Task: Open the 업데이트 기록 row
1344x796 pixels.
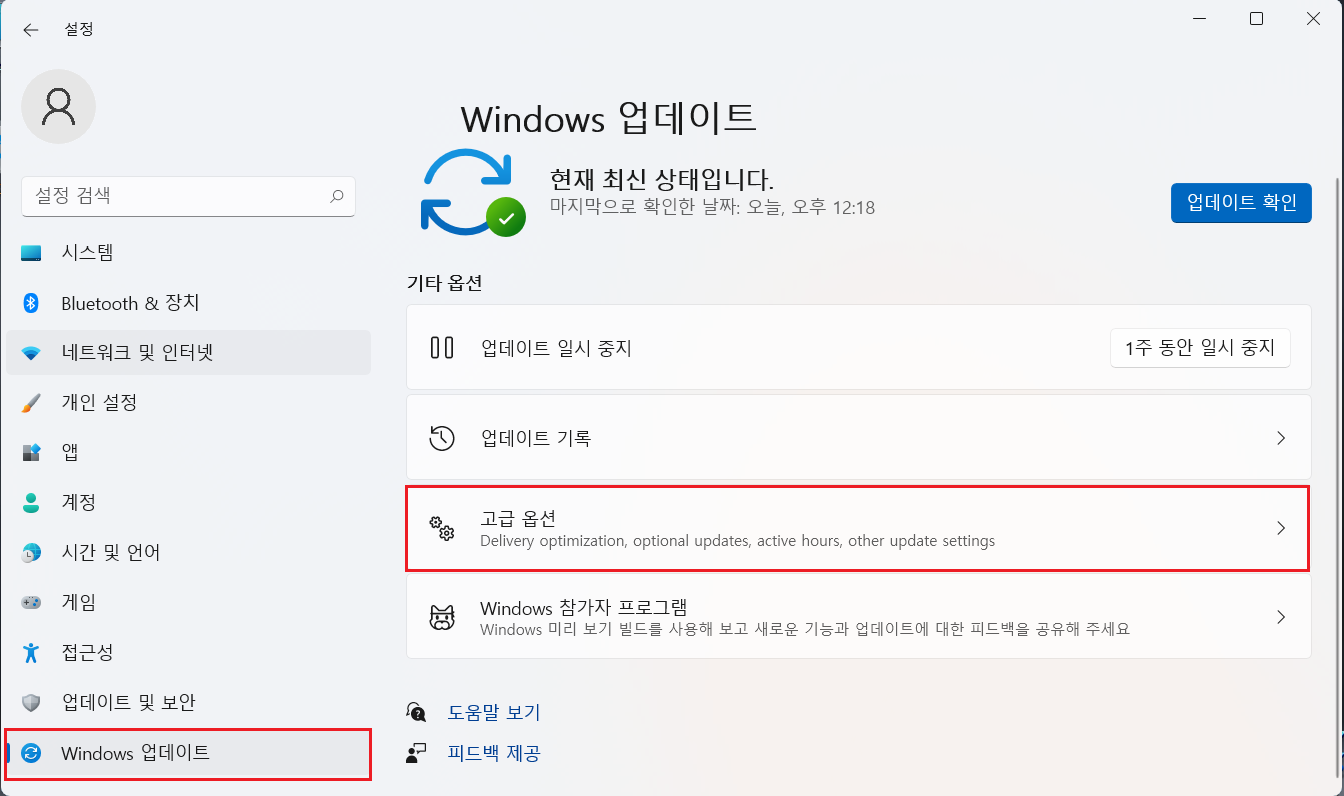Action: (859, 438)
